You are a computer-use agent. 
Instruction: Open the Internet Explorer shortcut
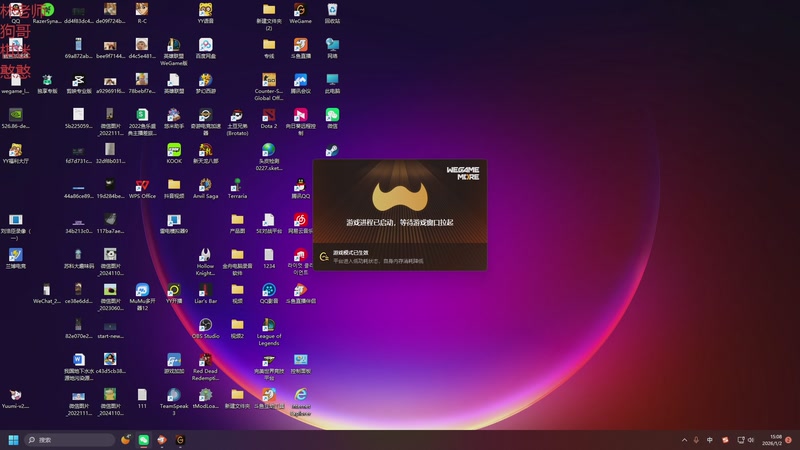[301, 402]
